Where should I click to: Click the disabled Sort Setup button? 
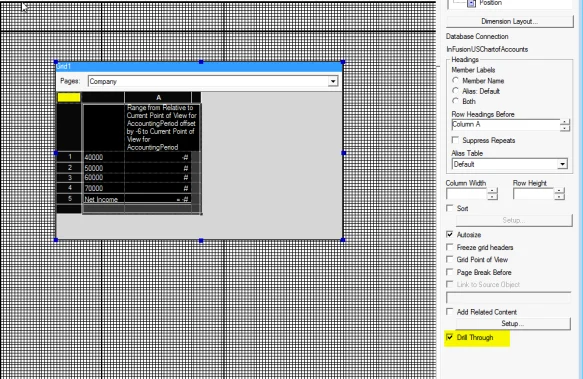tap(514, 220)
